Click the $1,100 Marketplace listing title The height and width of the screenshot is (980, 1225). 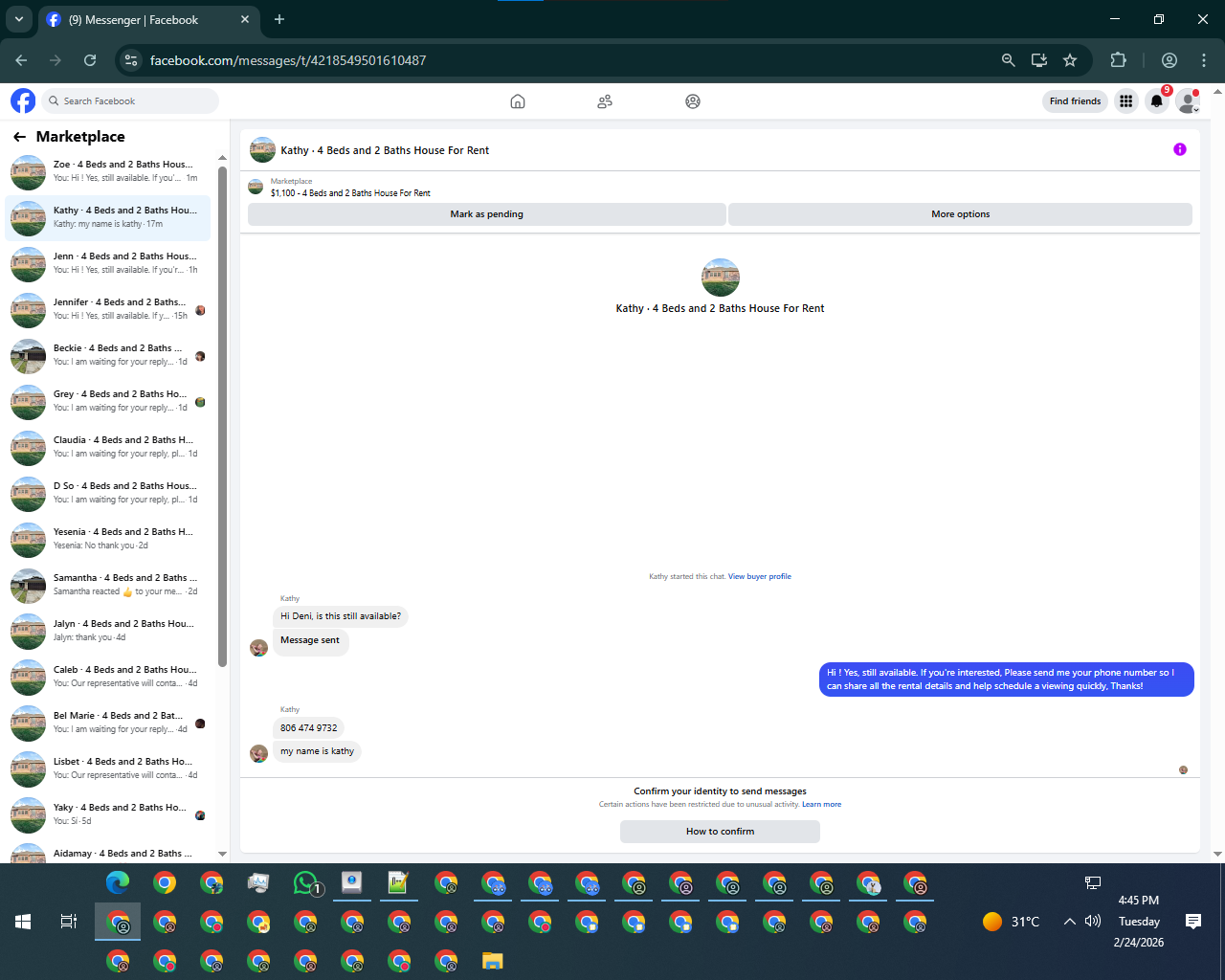point(350,193)
